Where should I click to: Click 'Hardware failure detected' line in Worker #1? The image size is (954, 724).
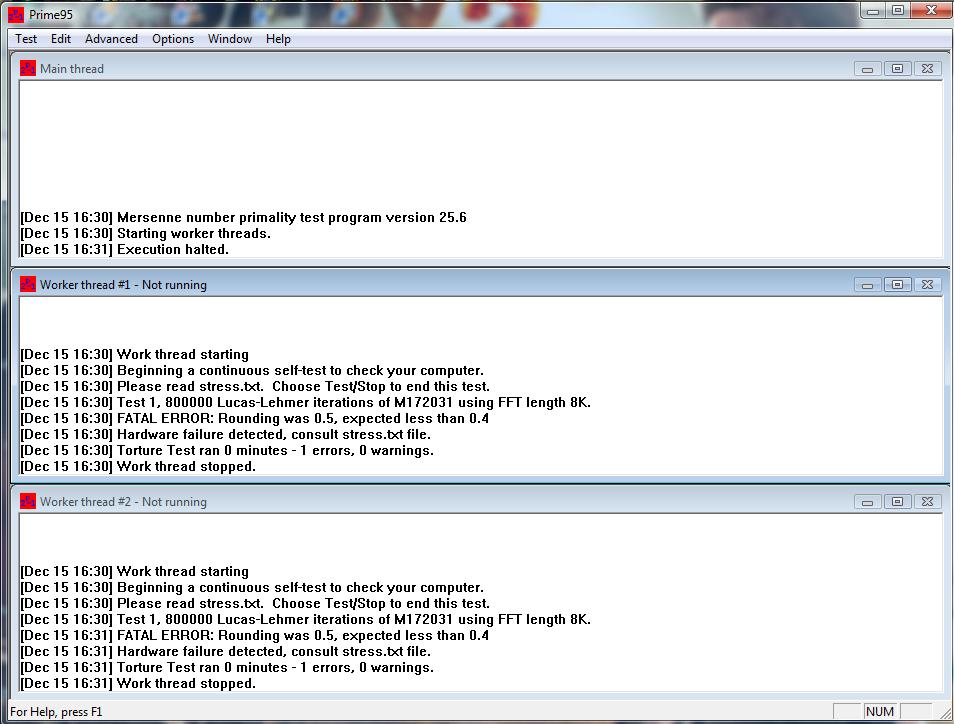coord(226,434)
